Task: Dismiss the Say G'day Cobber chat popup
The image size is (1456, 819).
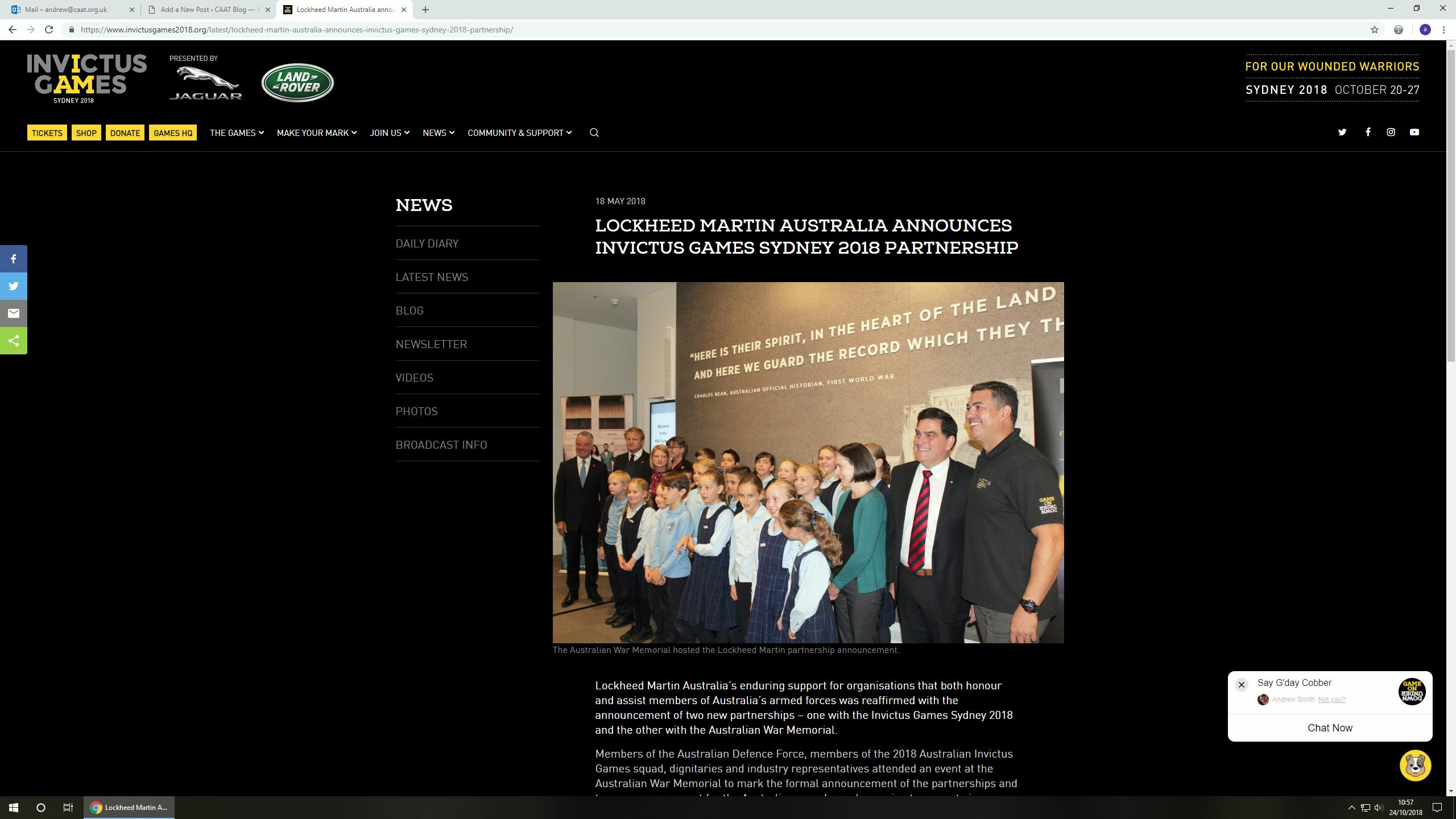Action: click(x=1242, y=685)
